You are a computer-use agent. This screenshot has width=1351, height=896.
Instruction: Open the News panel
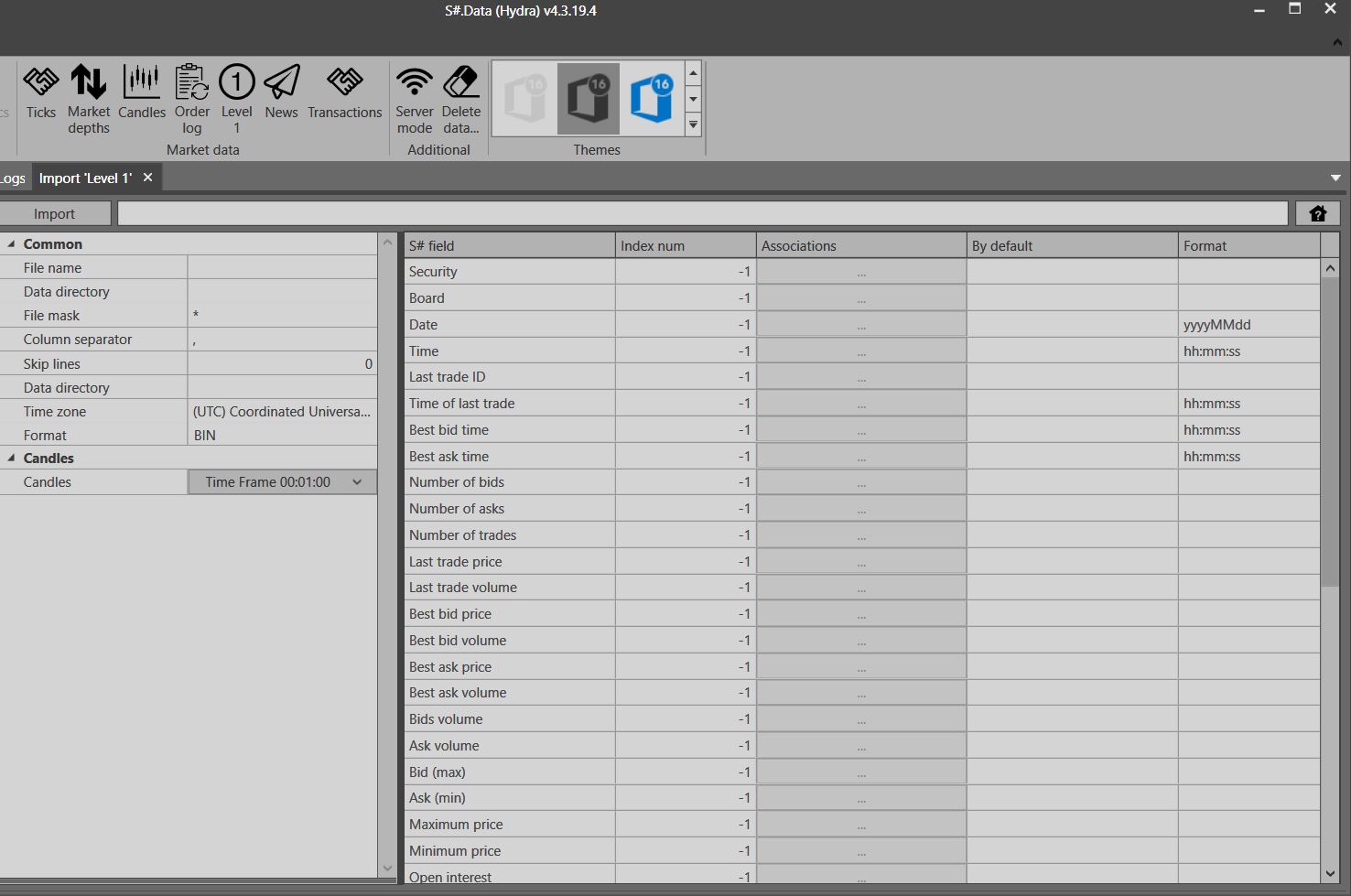281,93
